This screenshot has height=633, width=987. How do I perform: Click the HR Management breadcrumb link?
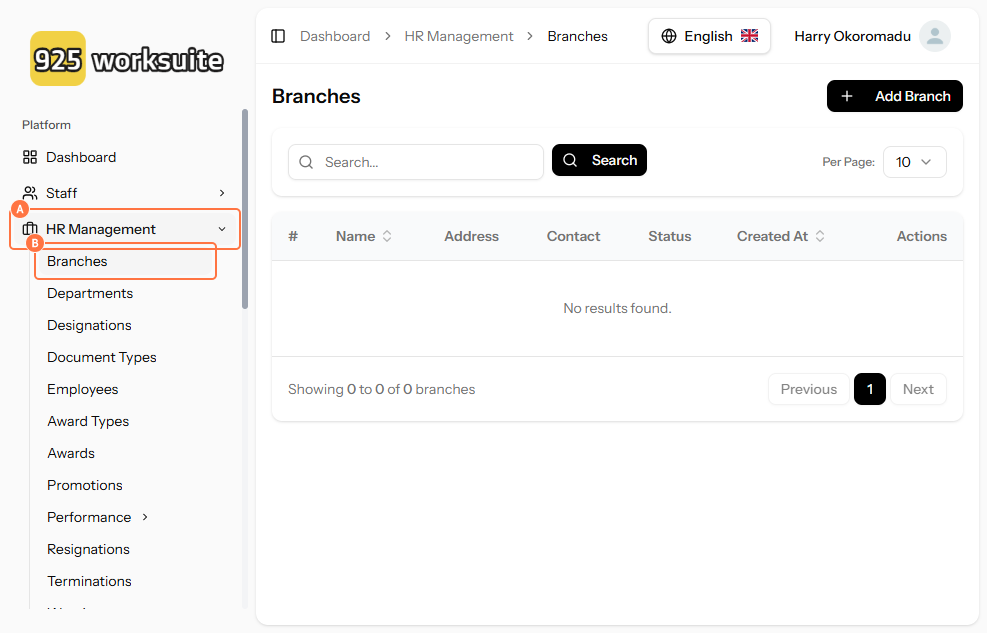coord(459,36)
